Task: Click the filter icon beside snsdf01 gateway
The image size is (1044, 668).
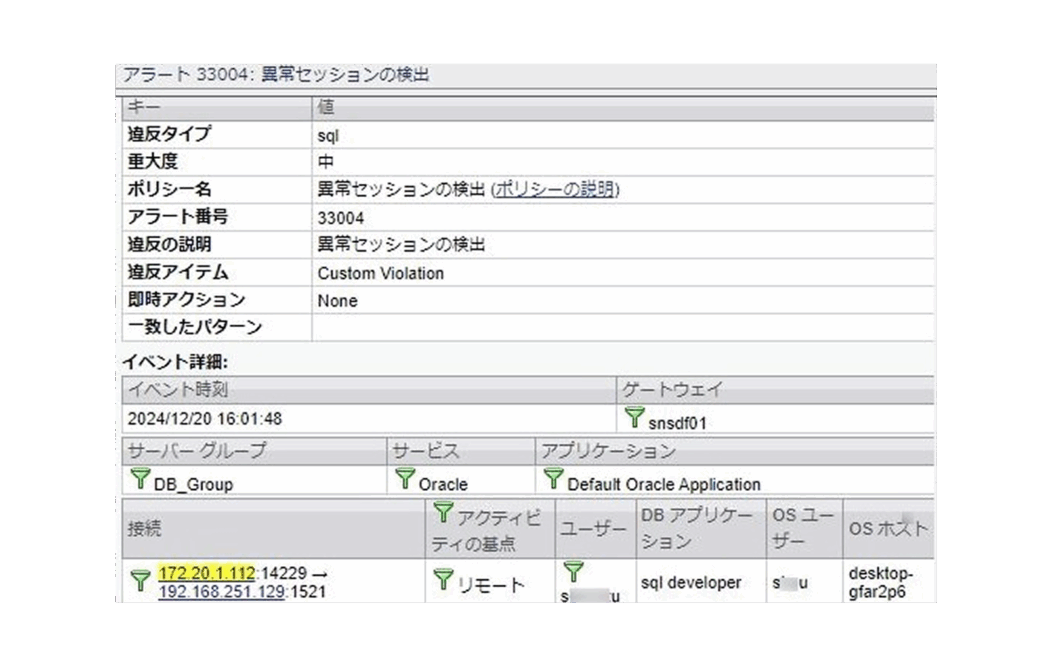Action: click(634, 417)
